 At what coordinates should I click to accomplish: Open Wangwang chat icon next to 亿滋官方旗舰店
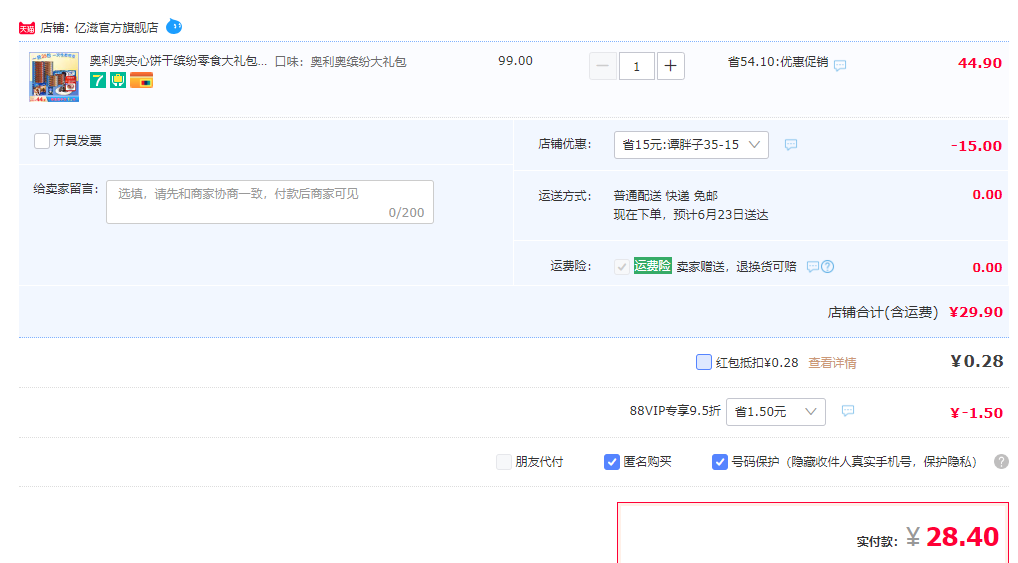tap(174, 27)
